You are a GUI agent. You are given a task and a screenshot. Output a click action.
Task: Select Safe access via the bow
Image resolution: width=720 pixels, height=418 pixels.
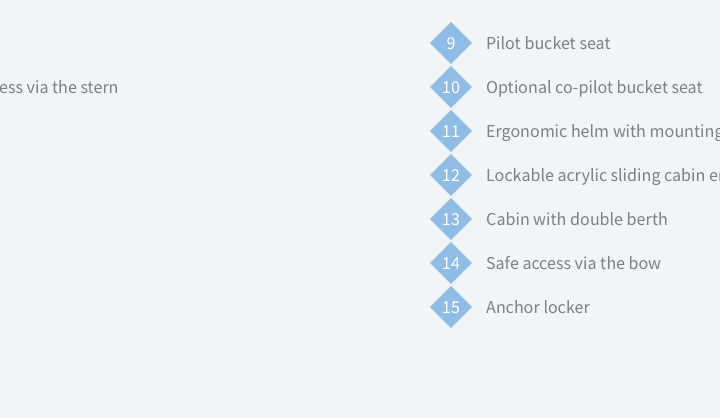click(x=573, y=263)
